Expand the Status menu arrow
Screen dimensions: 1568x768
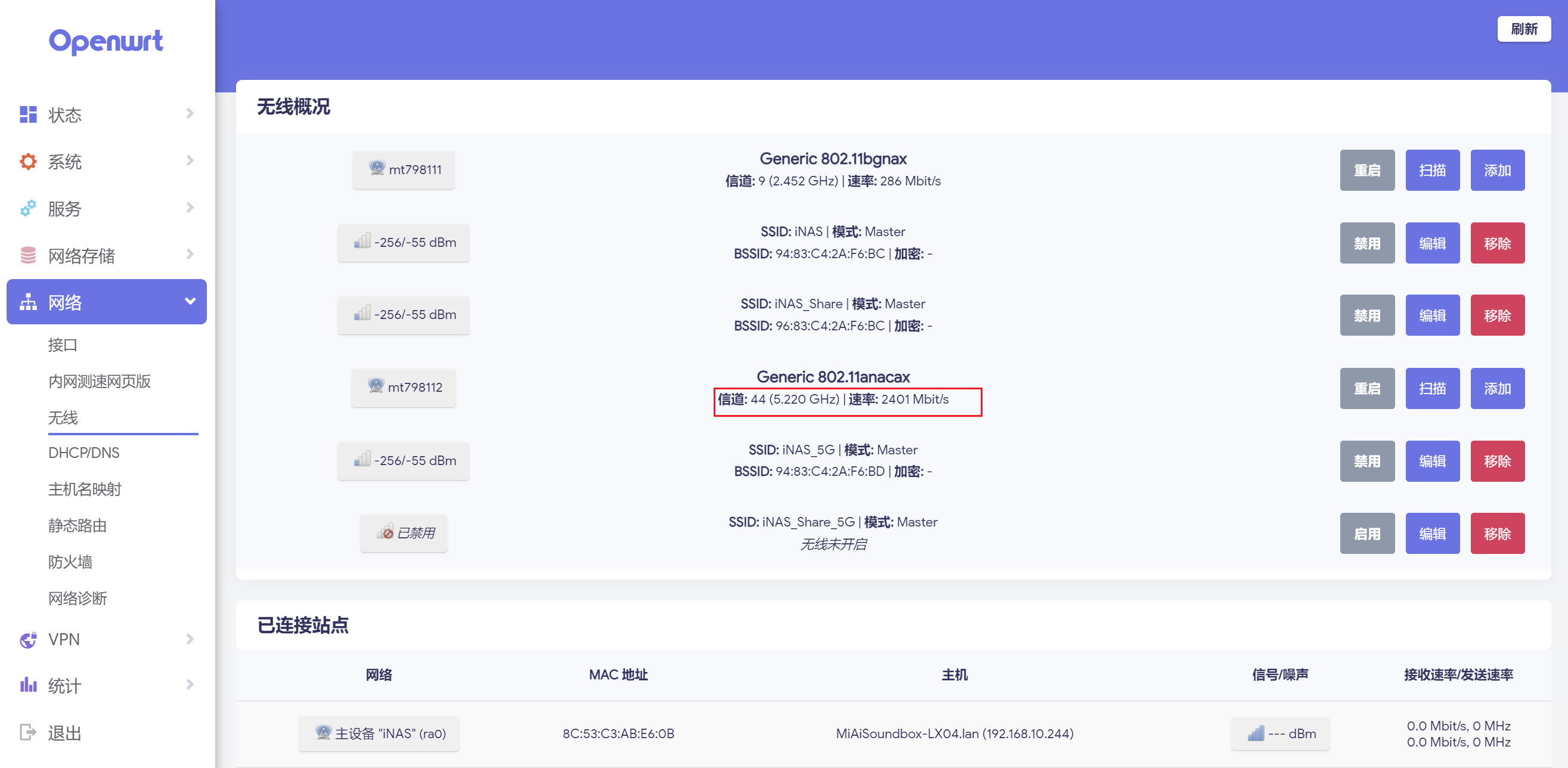coord(190,114)
